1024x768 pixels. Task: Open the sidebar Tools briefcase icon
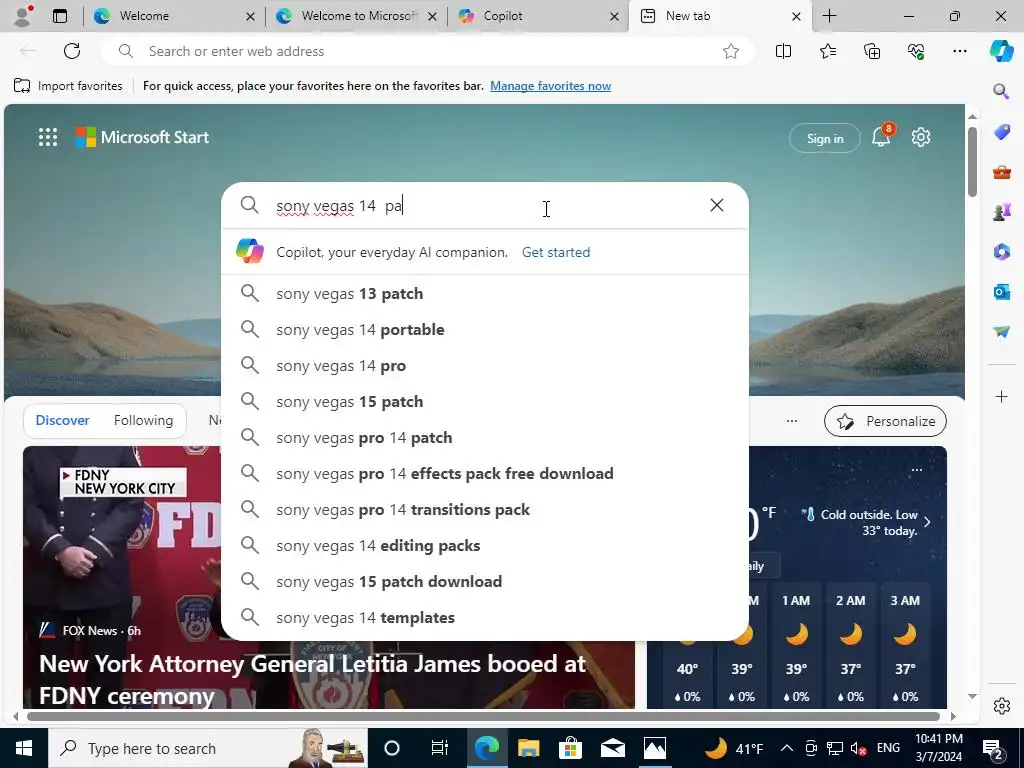(1001, 172)
